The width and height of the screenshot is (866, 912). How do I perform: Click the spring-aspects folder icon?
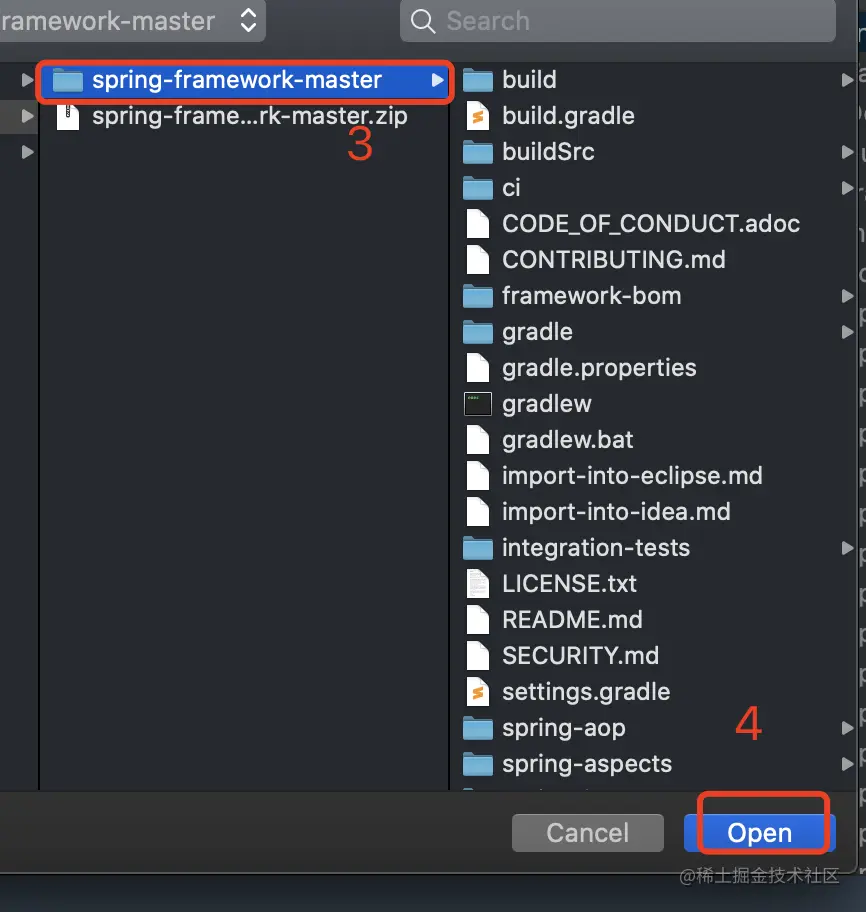477,764
